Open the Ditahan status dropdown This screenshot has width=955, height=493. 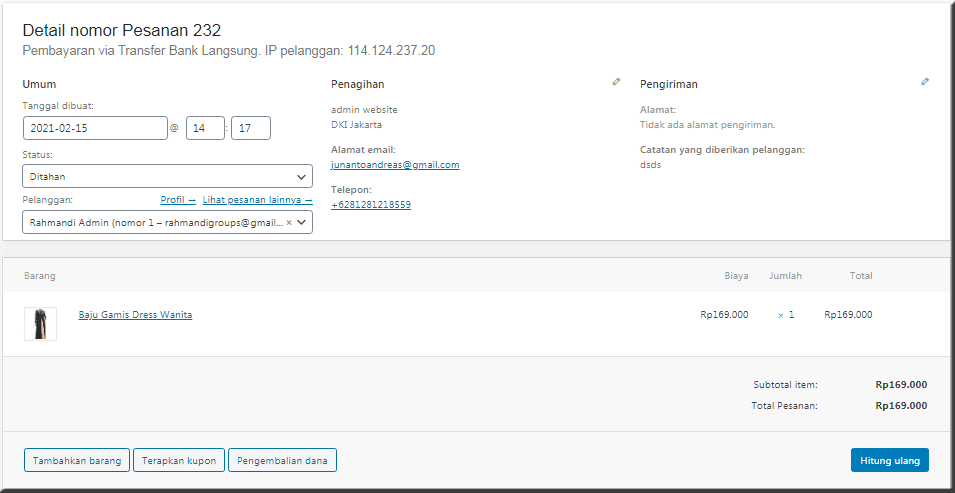tap(167, 176)
